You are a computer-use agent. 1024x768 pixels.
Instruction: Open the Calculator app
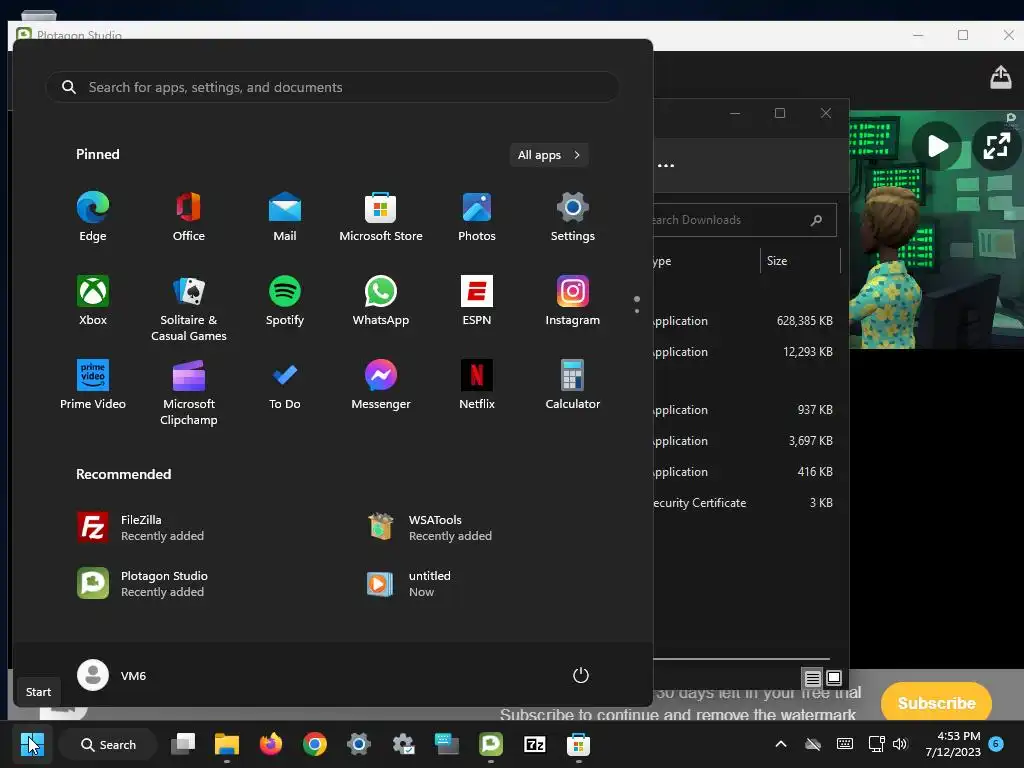(x=573, y=385)
